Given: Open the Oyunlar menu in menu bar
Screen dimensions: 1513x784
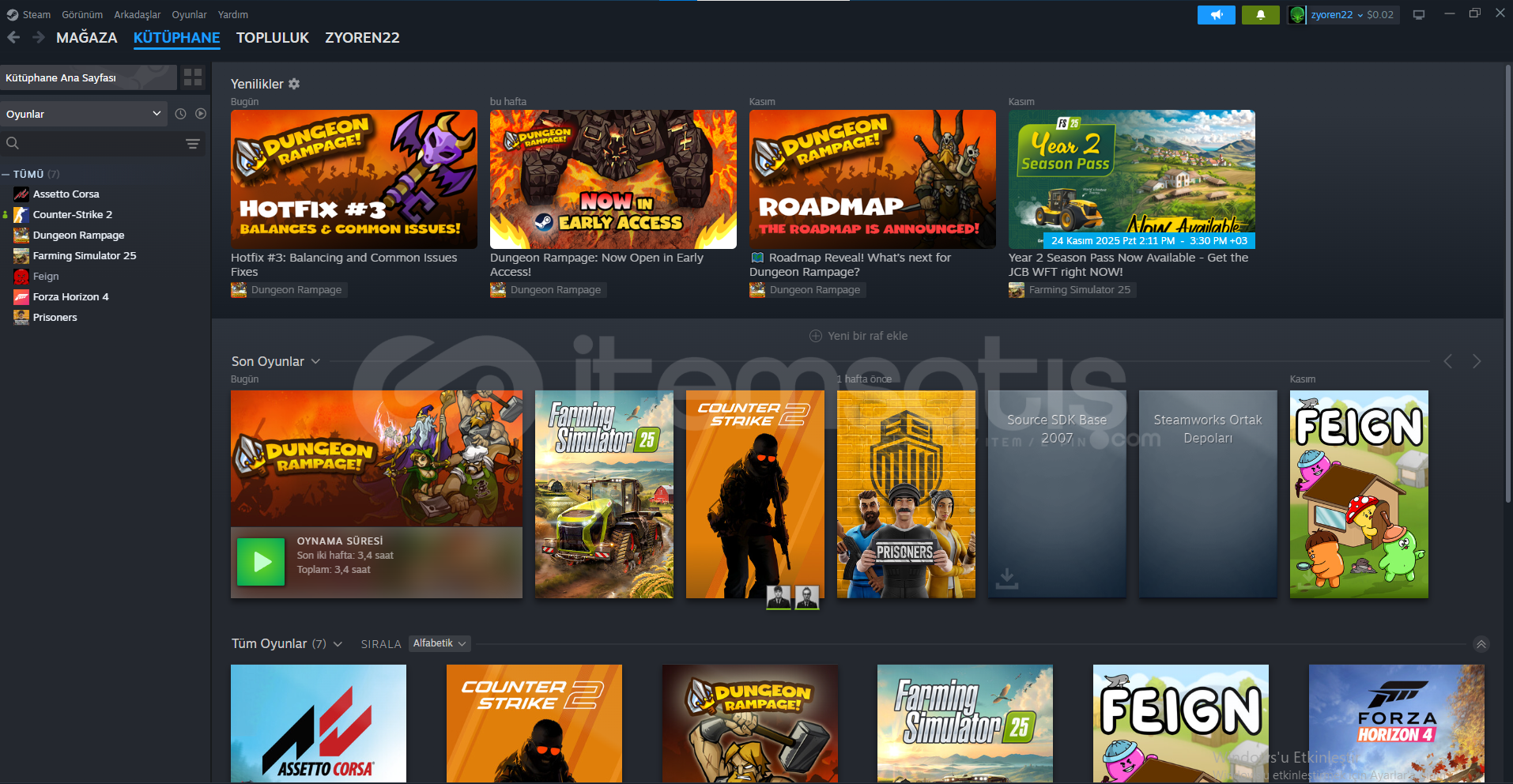Looking at the screenshot, I should pos(190,14).
